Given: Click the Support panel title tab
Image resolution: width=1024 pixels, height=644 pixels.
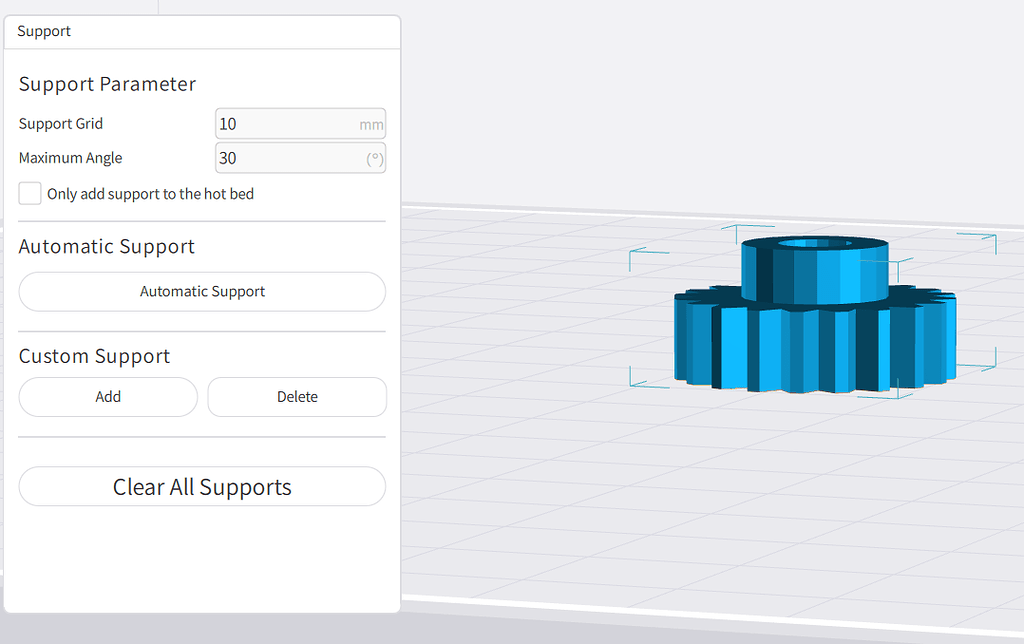Looking at the screenshot, I should pyautogui.click(x=43, y=31).
